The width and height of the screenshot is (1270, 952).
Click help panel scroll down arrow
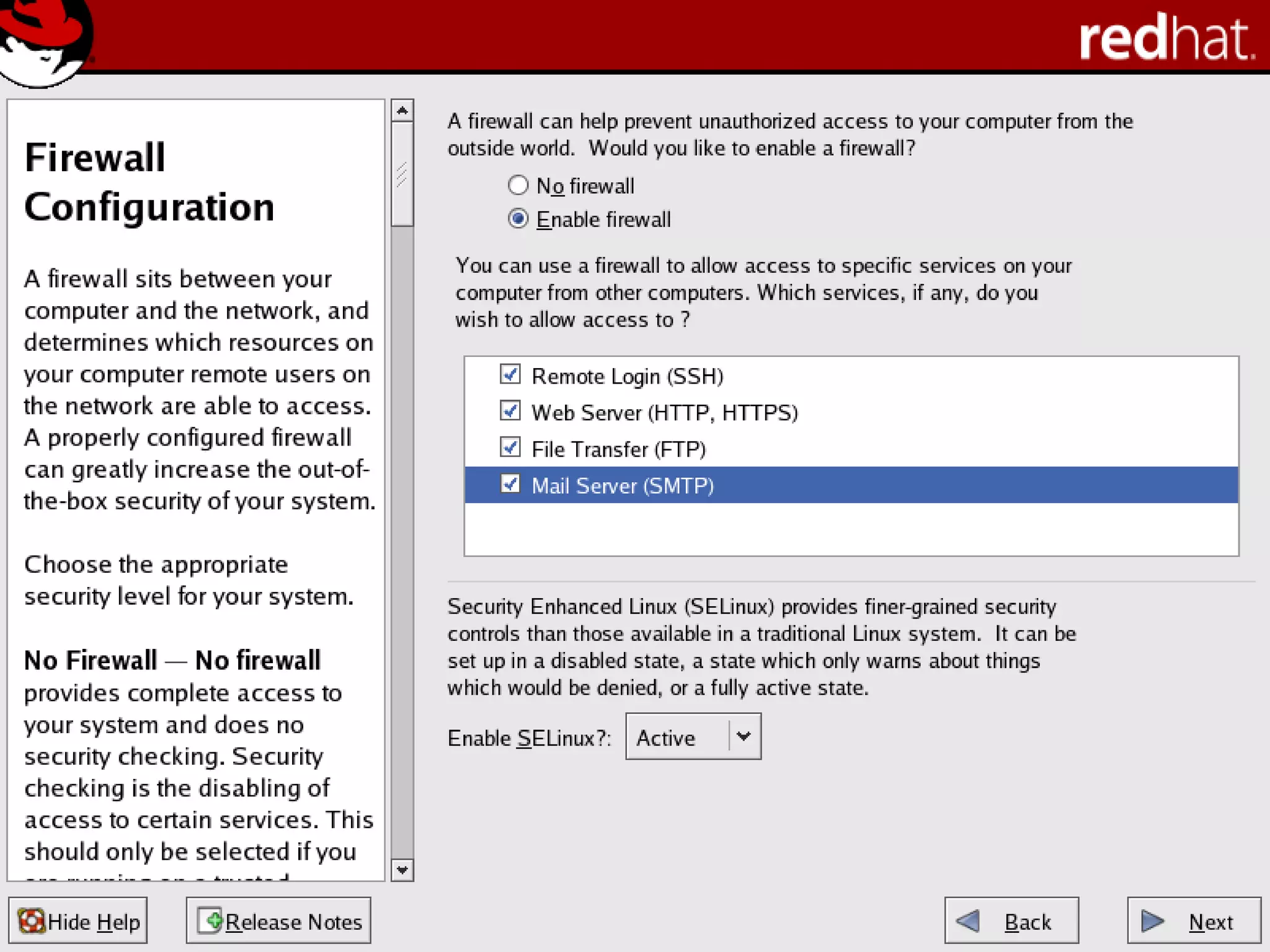(402, 870)
